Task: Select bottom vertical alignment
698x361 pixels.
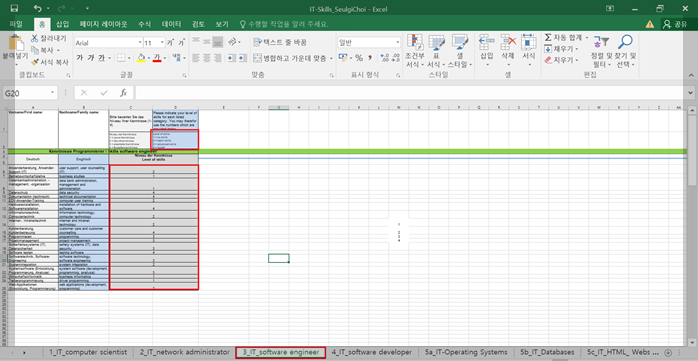Action: tap(217, 42)
